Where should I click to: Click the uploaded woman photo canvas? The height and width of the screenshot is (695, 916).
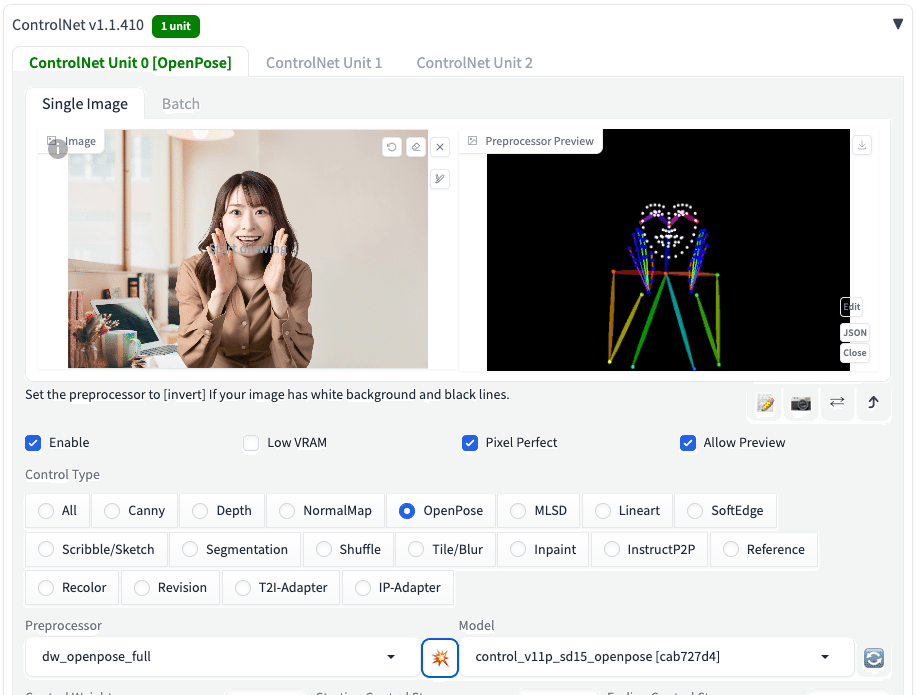click(x=248, y=249)
